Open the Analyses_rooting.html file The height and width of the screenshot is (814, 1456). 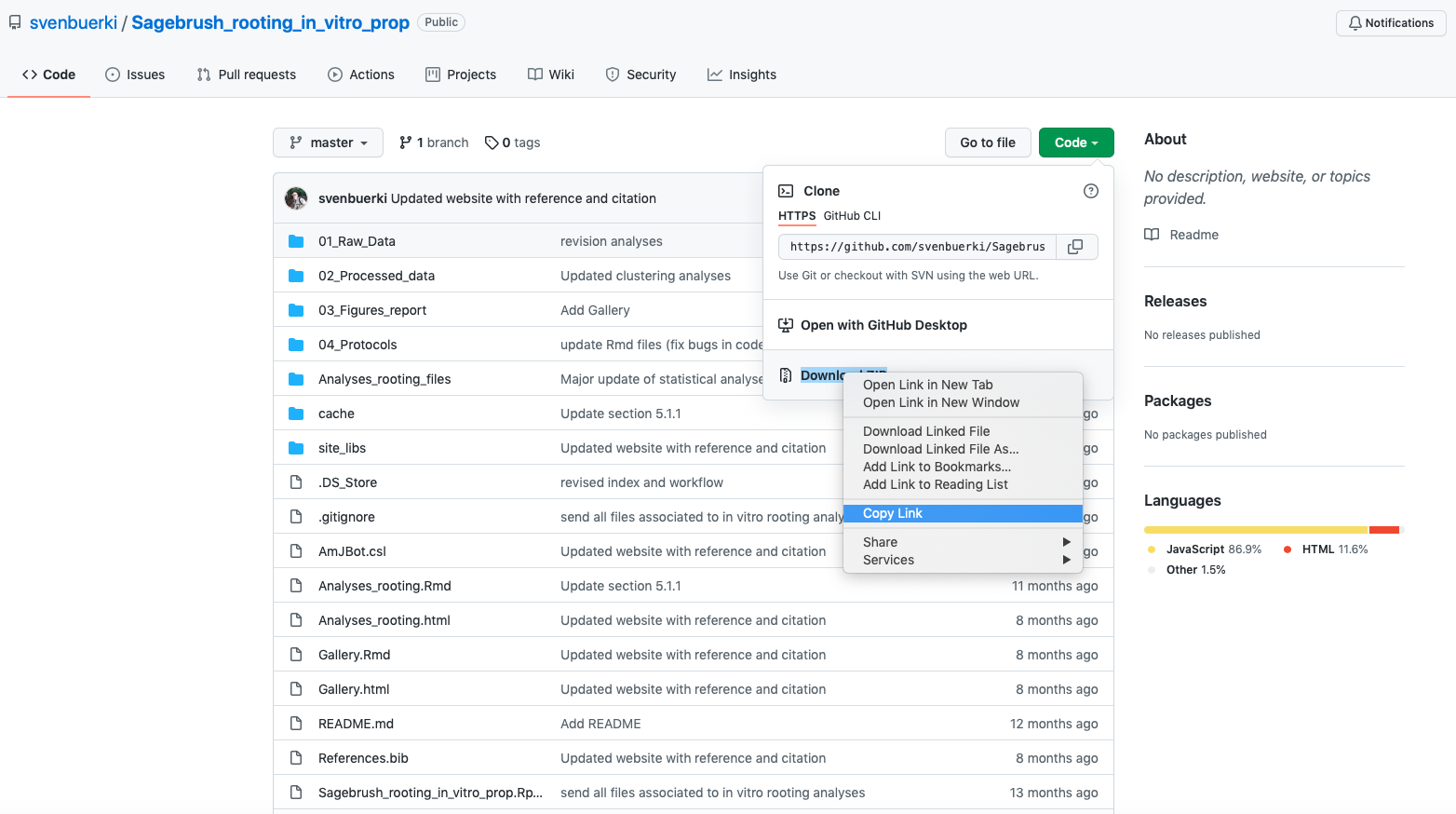pyautogui.click(x=384, y=620)
